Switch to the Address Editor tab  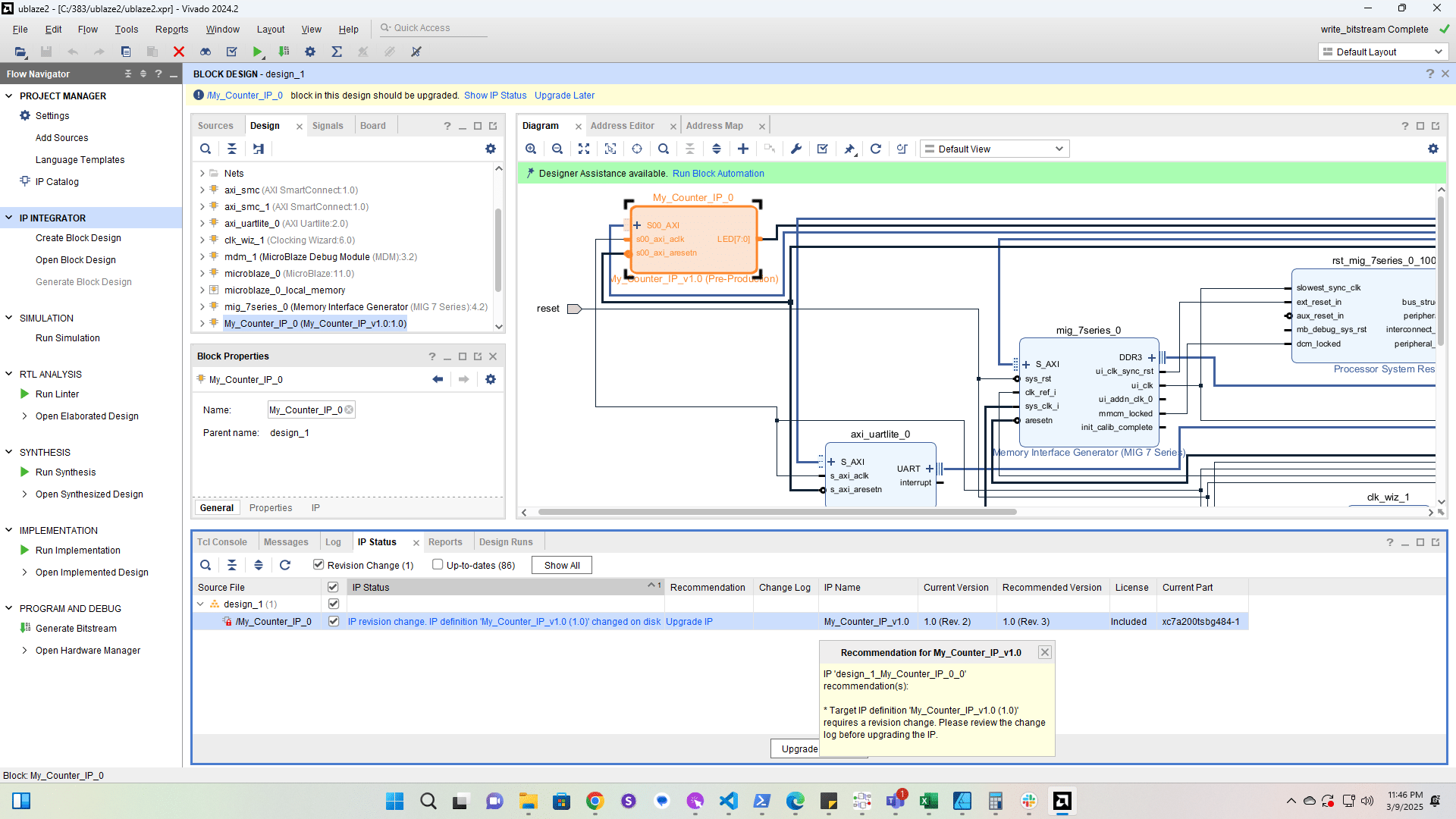click(x=622, y=126)
